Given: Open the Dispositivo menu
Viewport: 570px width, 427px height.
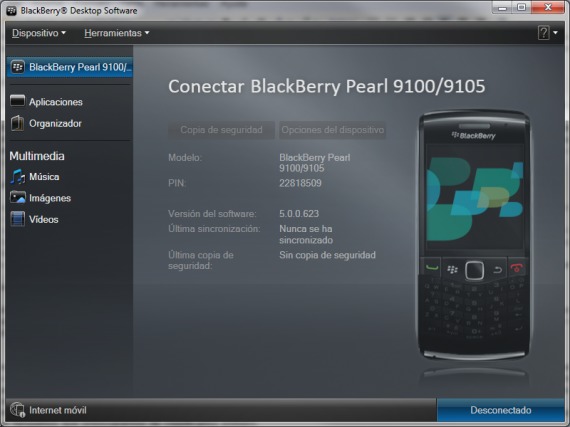Looking at the screenshot, I should pyautogui.click(x=39, y=33).
